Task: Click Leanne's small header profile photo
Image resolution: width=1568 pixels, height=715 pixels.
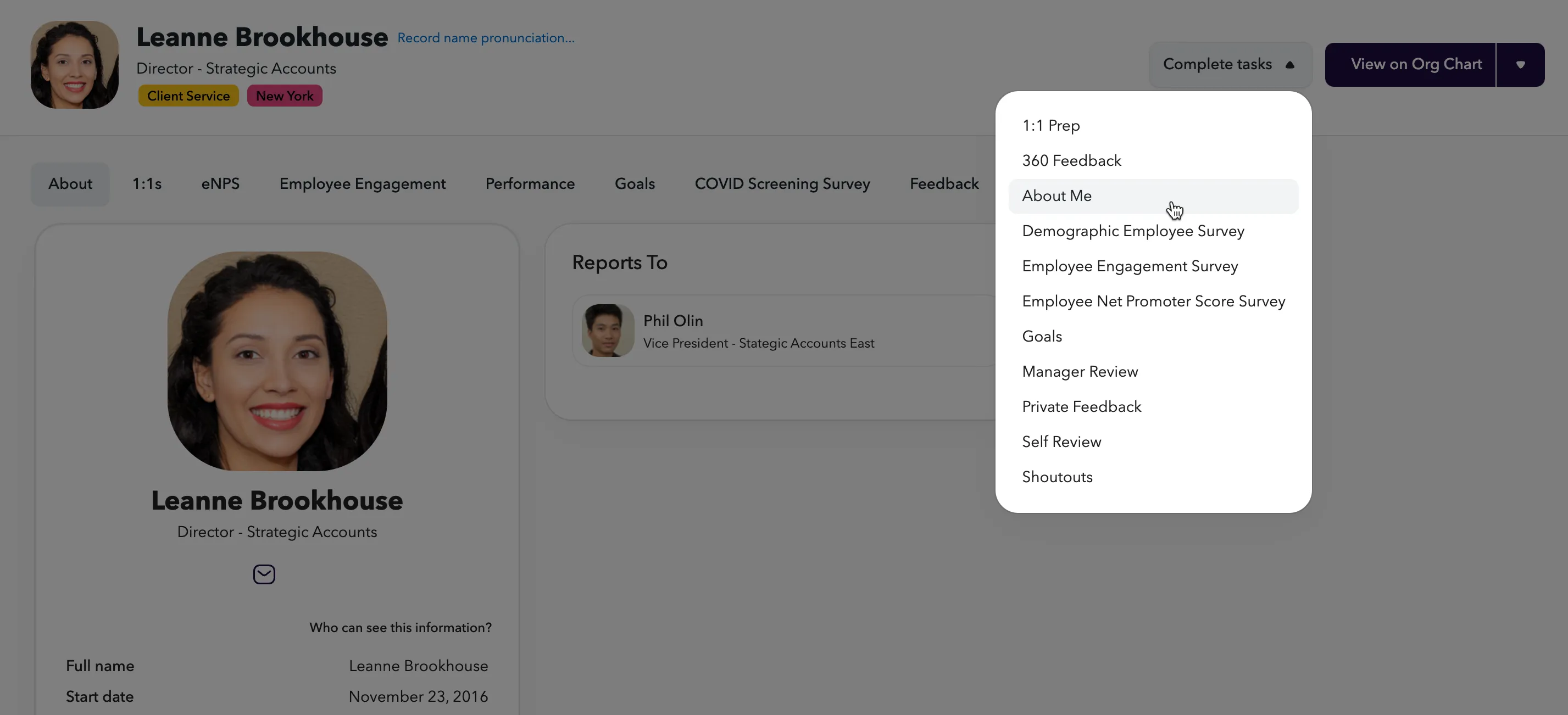Action: (x=74, y=65)
